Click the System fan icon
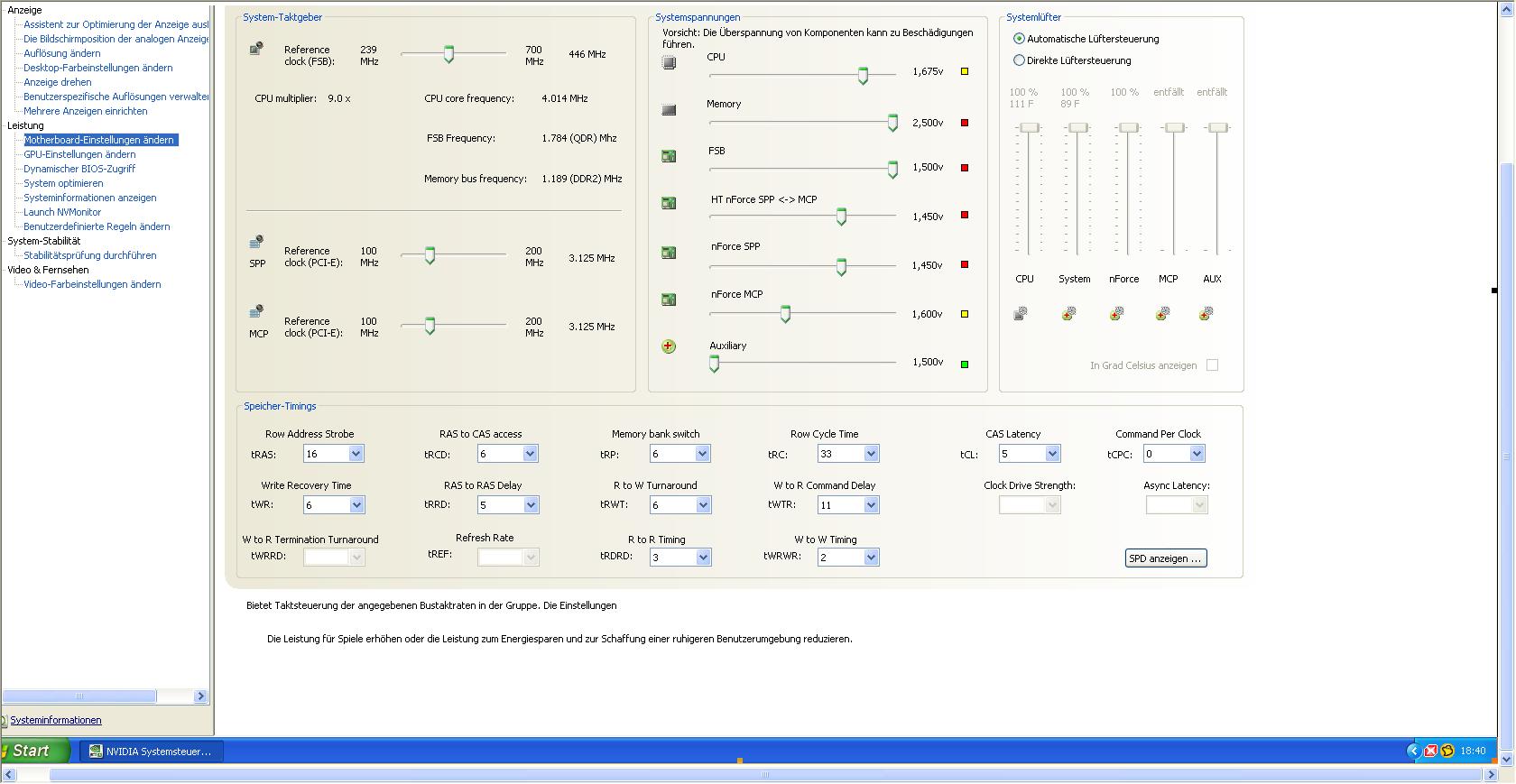Screen dimensions: 1516x784 tap(1068, 314)
